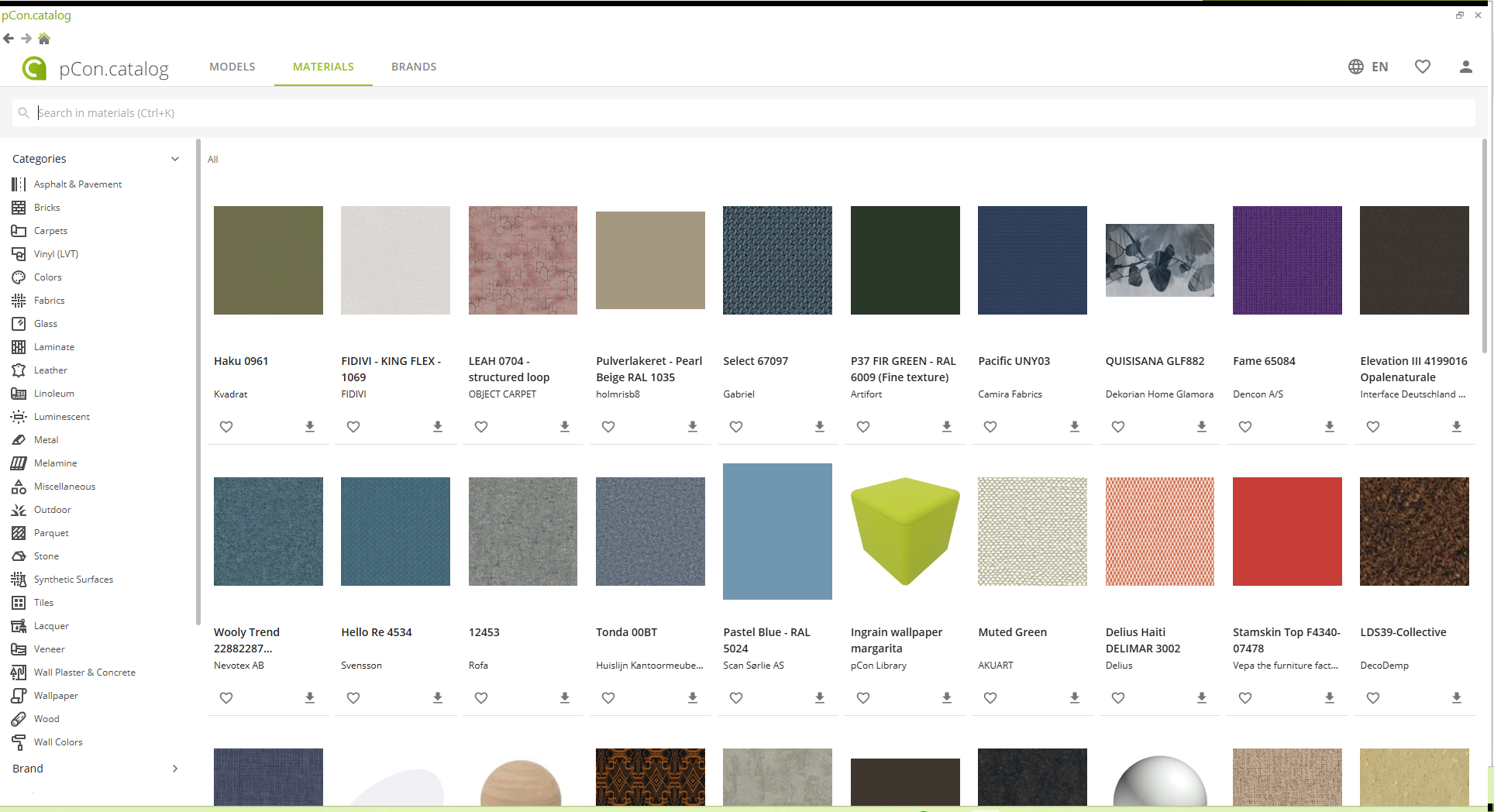
Task: Favorite FIDIVI - KING FLEX - 1069
Action: [x=353, y=426]
